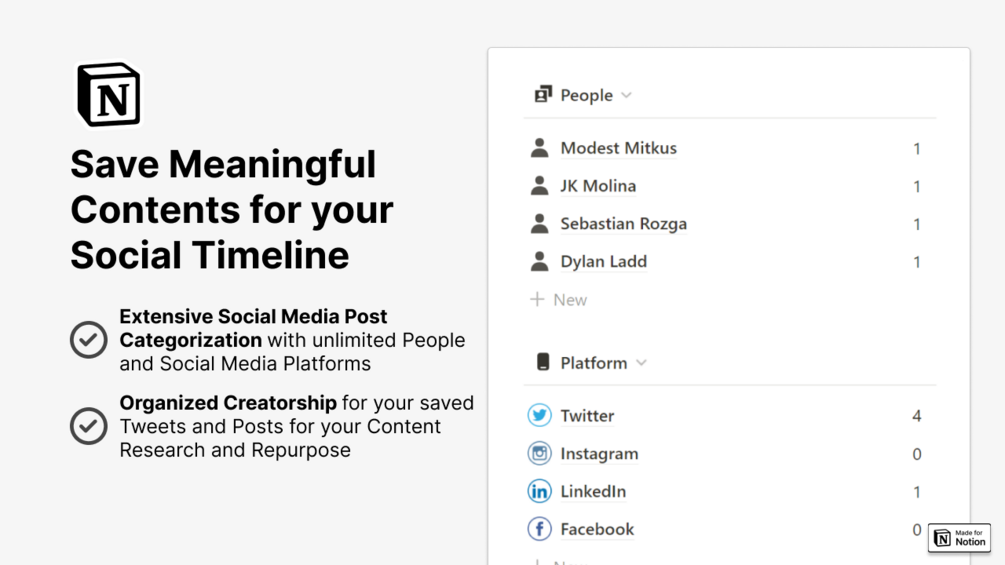Click checkmark beside Organized Creatorship
1005x565 pixels.
click(x=89, y=426)
